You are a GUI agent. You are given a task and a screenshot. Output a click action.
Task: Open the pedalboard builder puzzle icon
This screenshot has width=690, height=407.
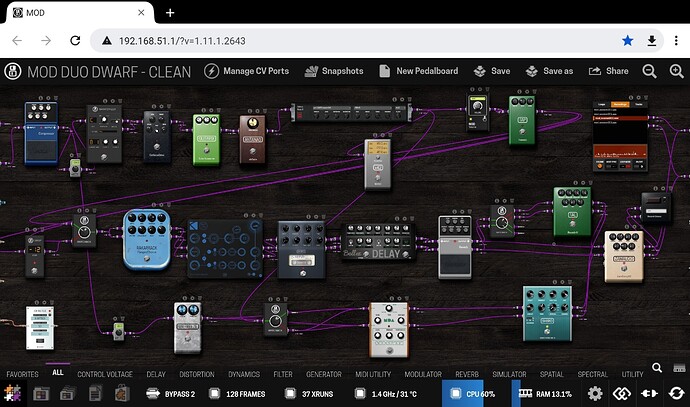coord(12,393)
